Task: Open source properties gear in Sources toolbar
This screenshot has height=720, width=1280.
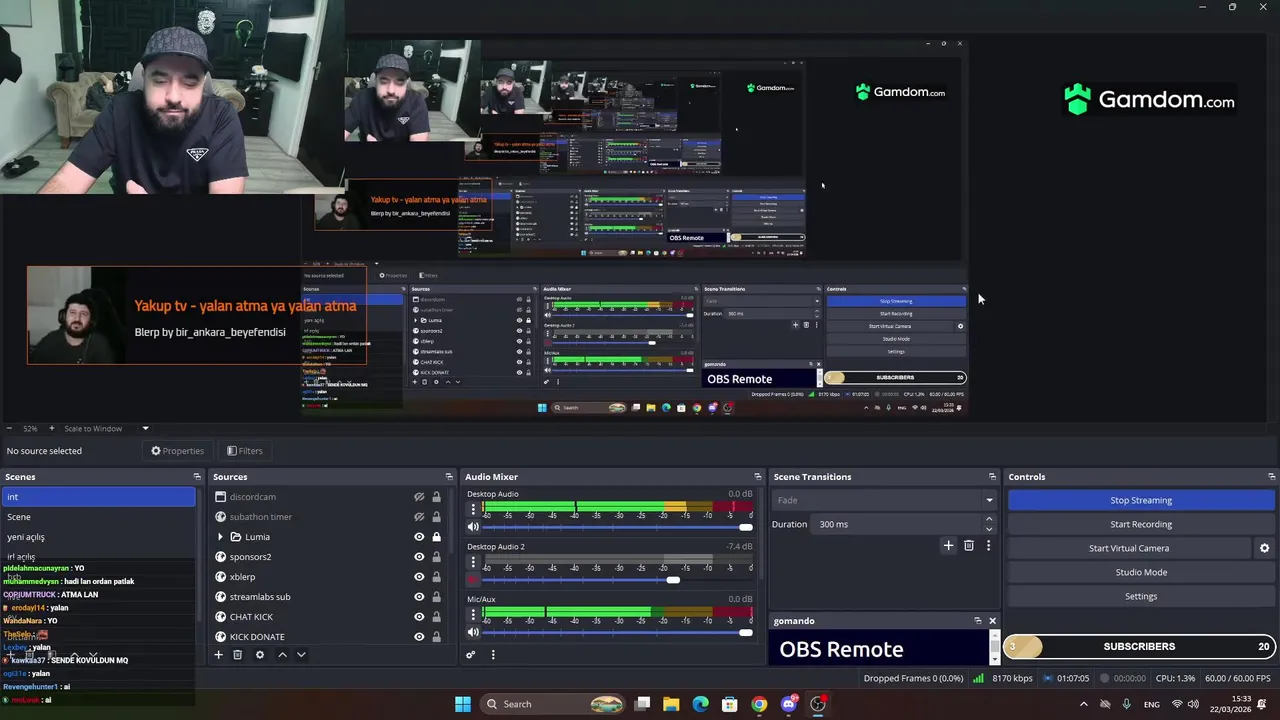Action: [260, 655]
